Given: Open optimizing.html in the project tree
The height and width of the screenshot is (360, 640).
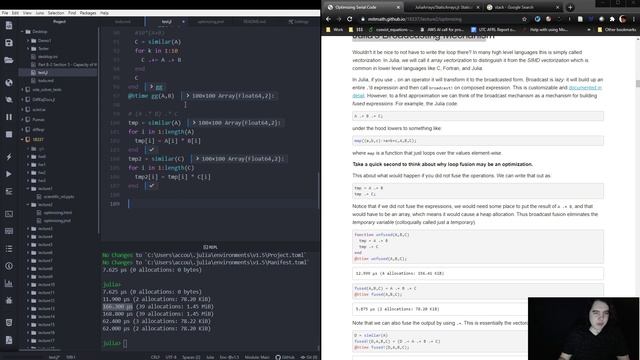Looking at the screenshot, I should pos(58,213).
